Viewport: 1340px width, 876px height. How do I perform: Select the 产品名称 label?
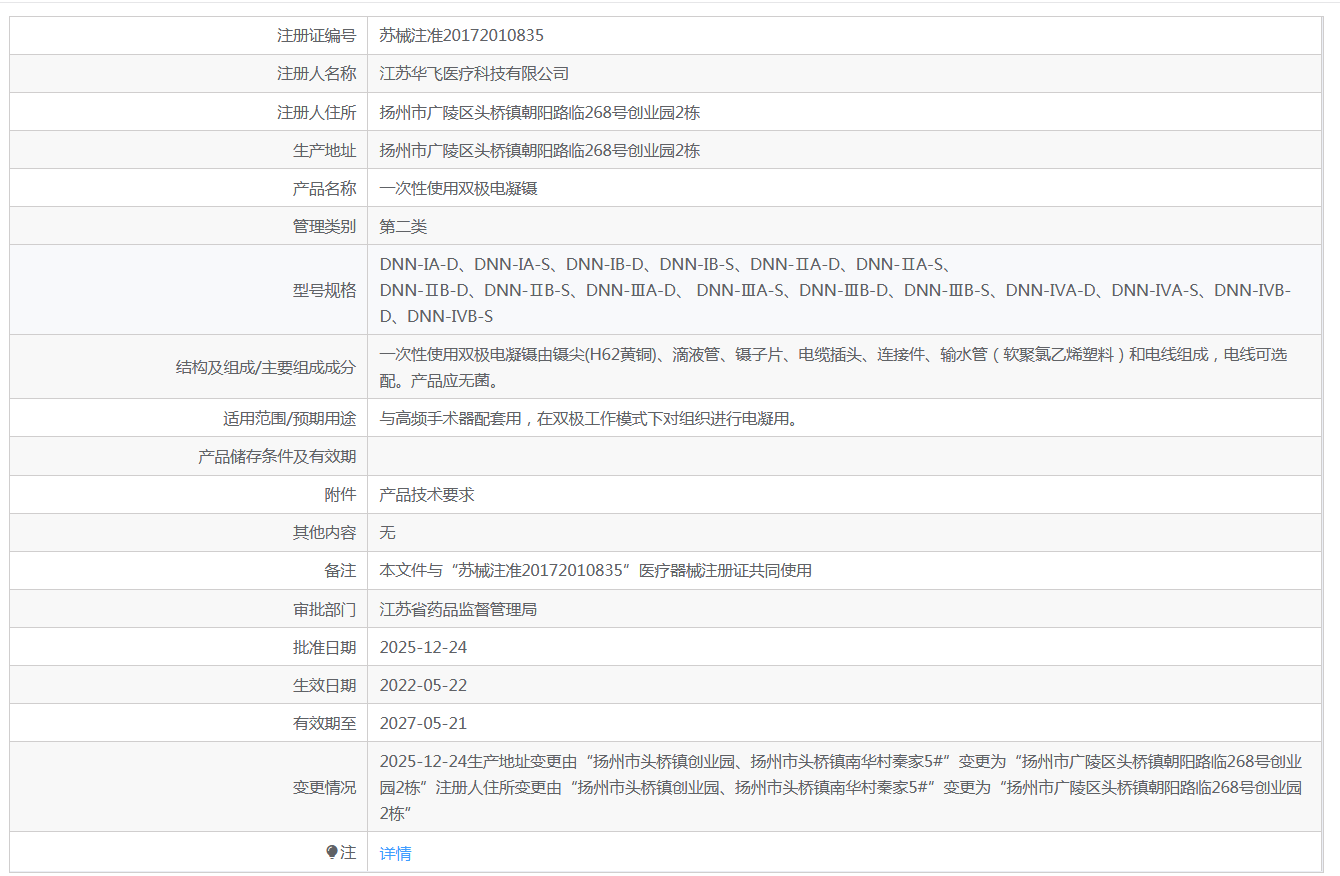pyautogui.click(x=324, y=188)
